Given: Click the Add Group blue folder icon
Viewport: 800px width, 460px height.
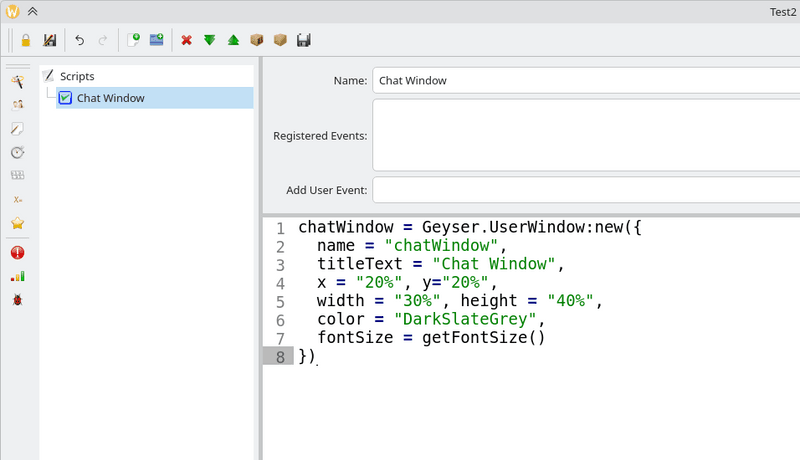Looking at the screenshot, I should [x=157, y=40].
